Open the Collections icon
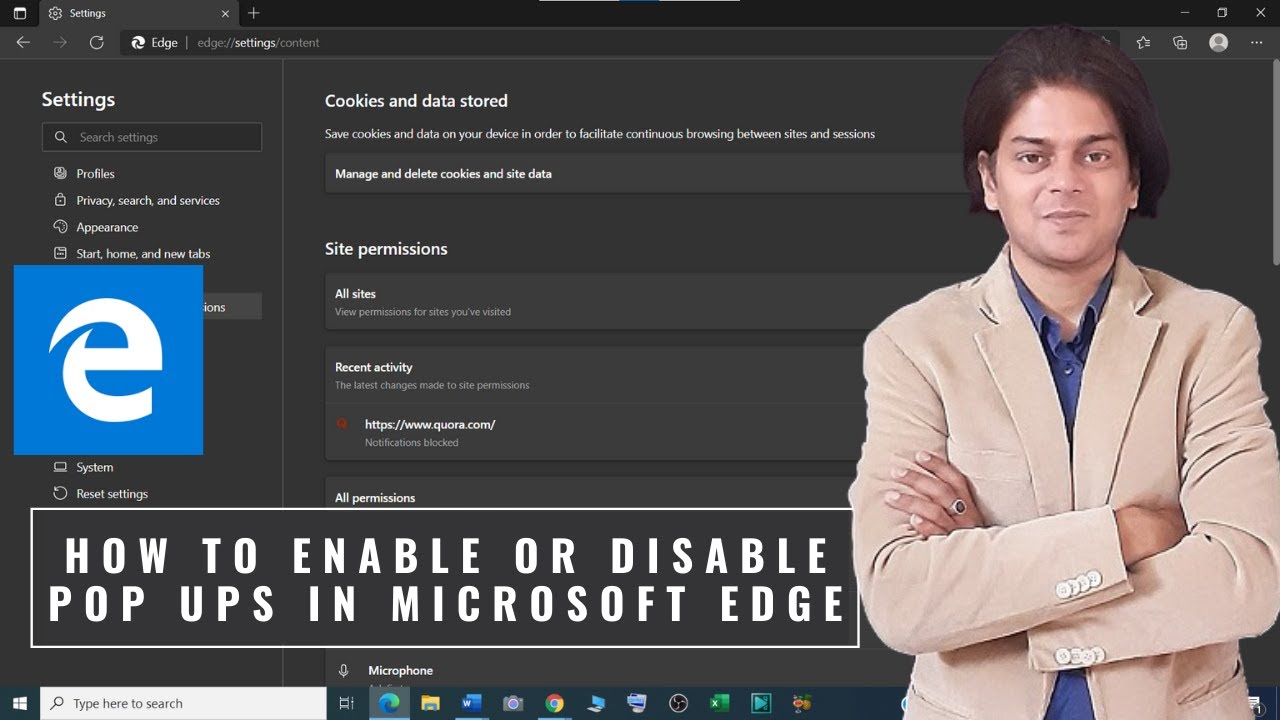The width and height of the screenshot is (1280, 720). tap(1180, 42)
